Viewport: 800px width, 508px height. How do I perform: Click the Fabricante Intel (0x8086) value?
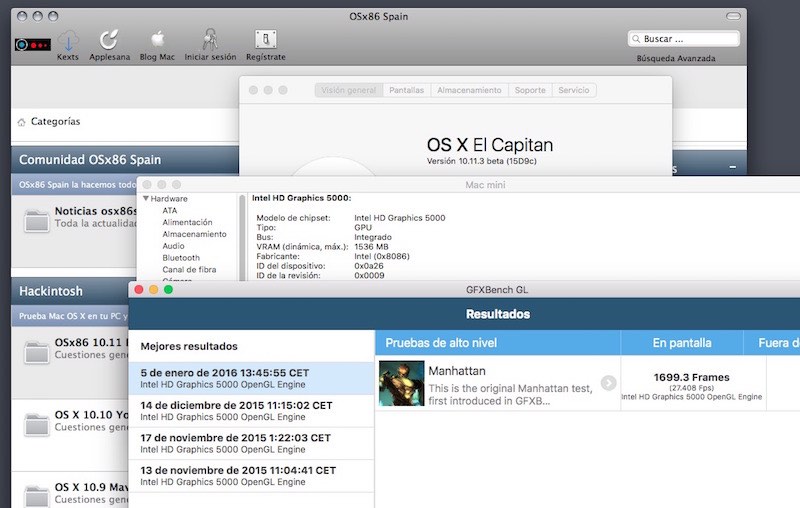coord(382,256)
